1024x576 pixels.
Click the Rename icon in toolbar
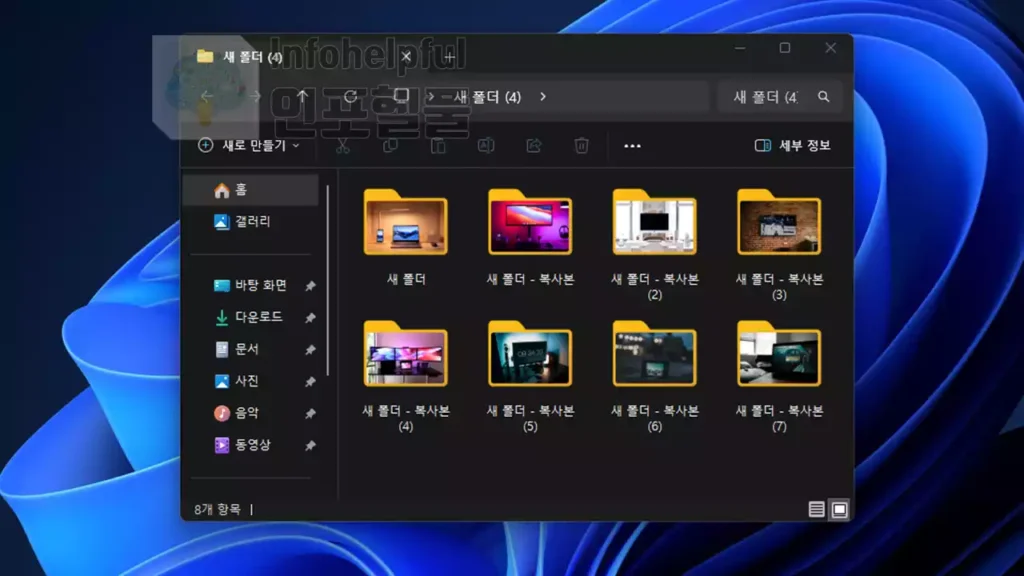pos(486,146)
